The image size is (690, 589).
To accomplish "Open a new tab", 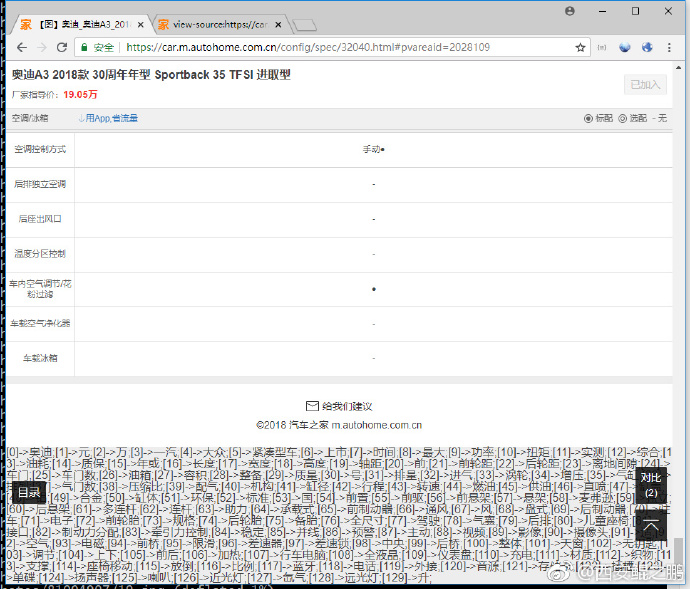I will (305, 26).
